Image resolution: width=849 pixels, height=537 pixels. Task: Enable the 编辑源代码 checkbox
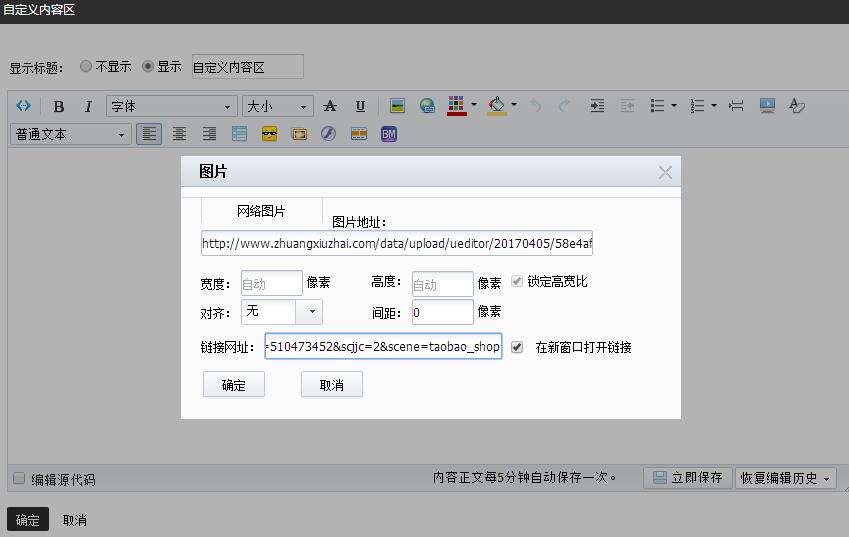[x=19, y=479]
